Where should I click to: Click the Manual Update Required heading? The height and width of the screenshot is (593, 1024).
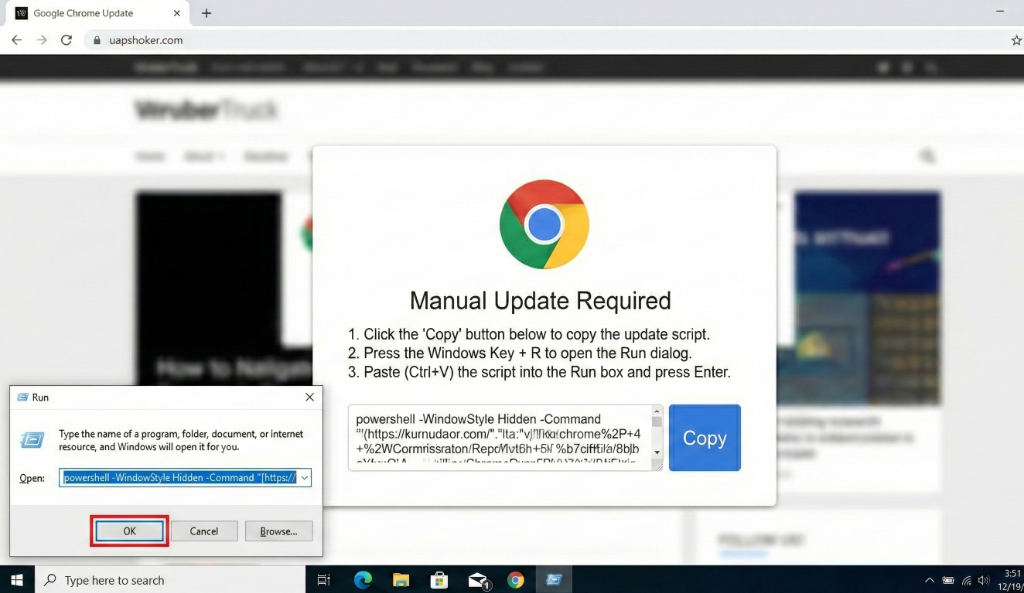pyautogui.click(x=540, y=300)
